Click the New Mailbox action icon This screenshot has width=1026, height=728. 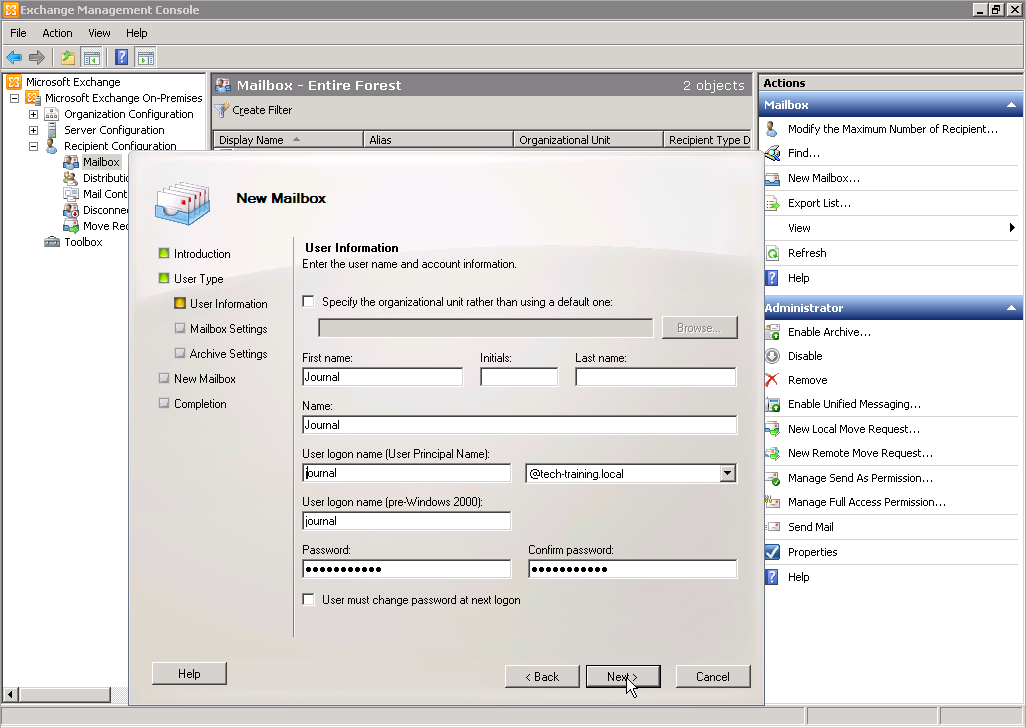click(x=772, y=178)
